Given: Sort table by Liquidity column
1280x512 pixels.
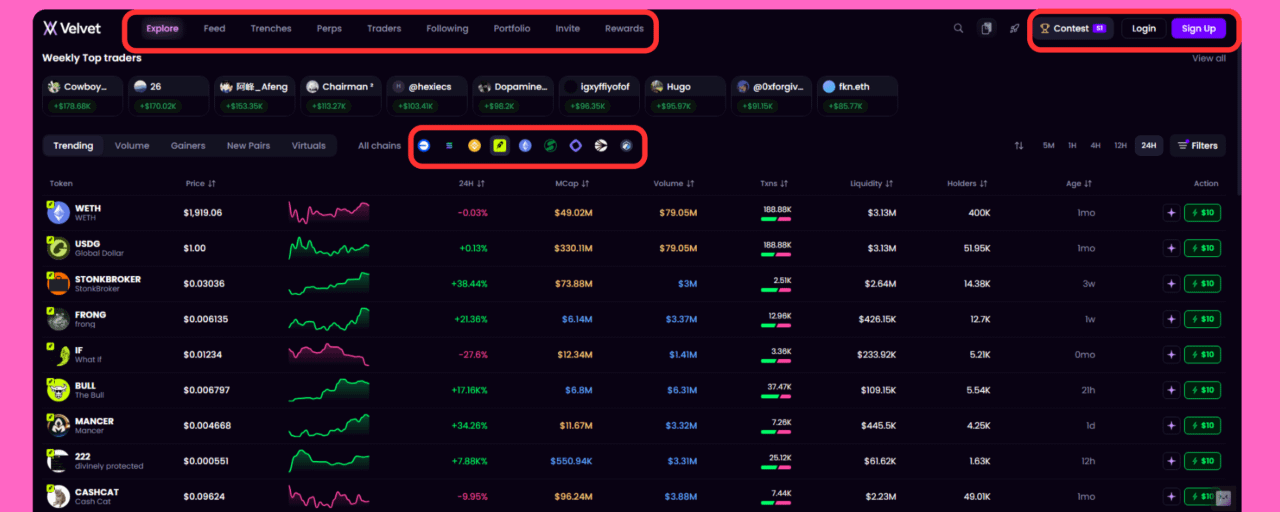Looking at the screenshot, I should [x=873, y=184].
